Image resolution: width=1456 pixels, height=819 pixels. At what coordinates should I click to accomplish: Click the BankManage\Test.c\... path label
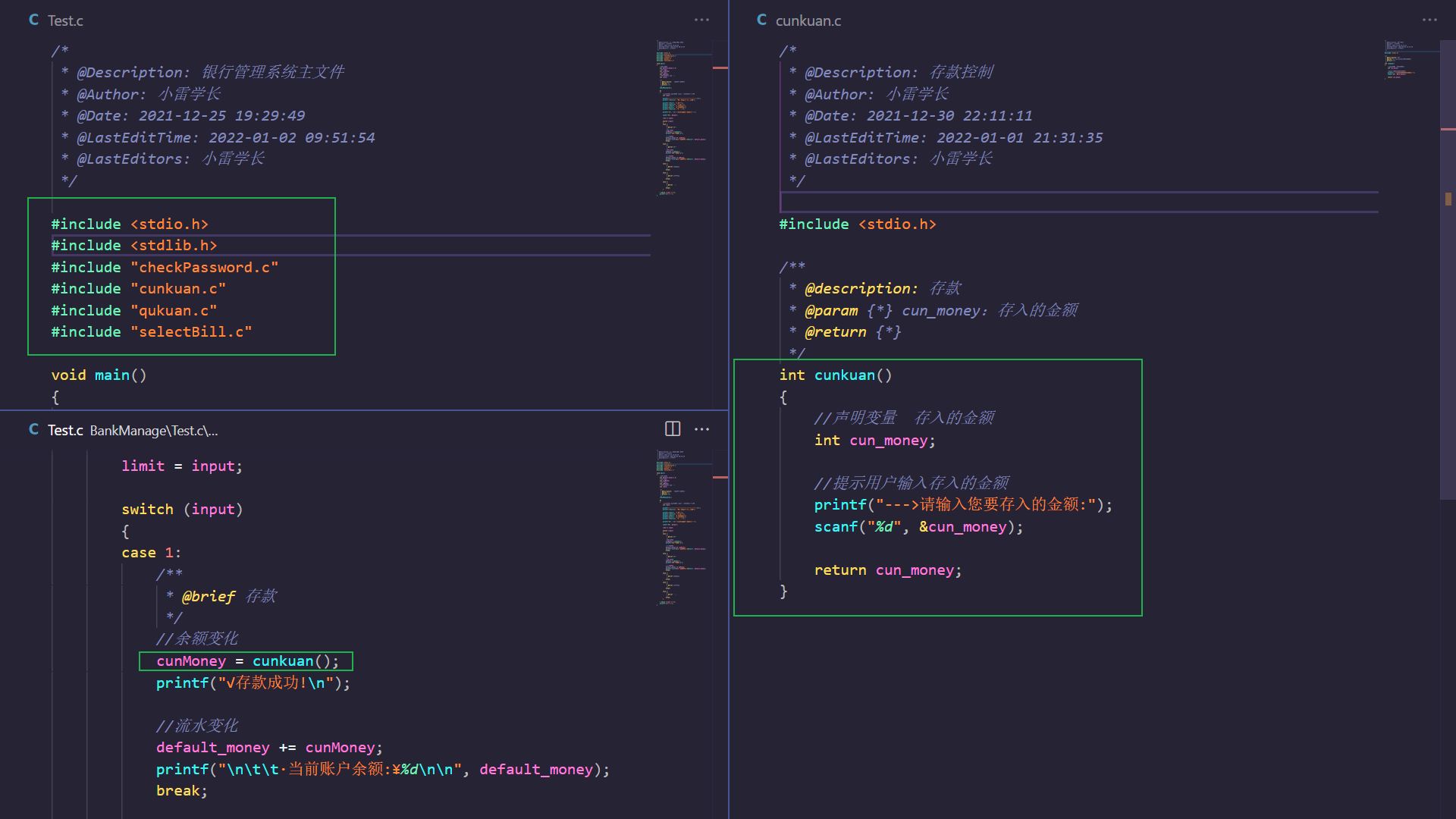tap(153, 431)
